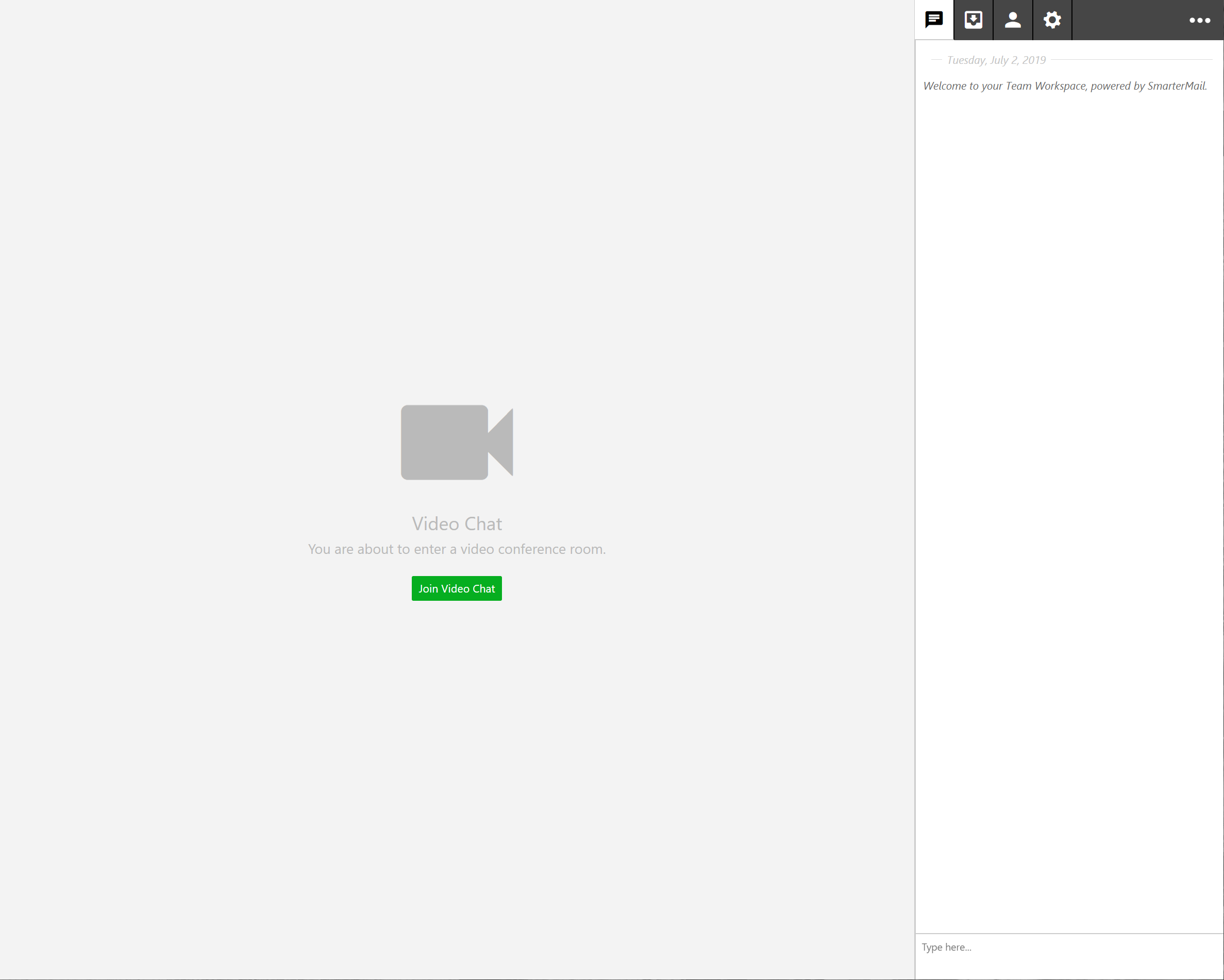
Task: Click the Team Workspace welcome message
Action: coord(1064,86)
